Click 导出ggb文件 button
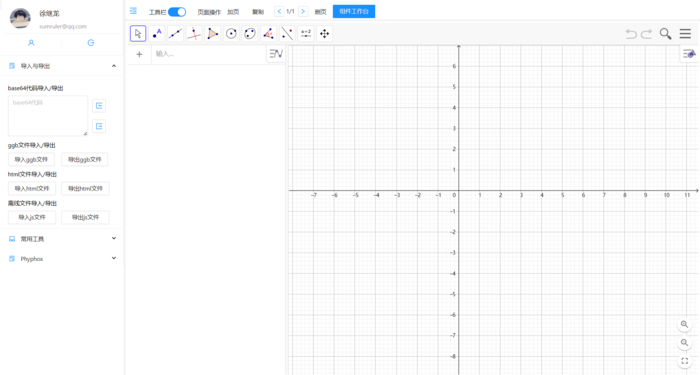700x375 pixels. click(85, 159)
